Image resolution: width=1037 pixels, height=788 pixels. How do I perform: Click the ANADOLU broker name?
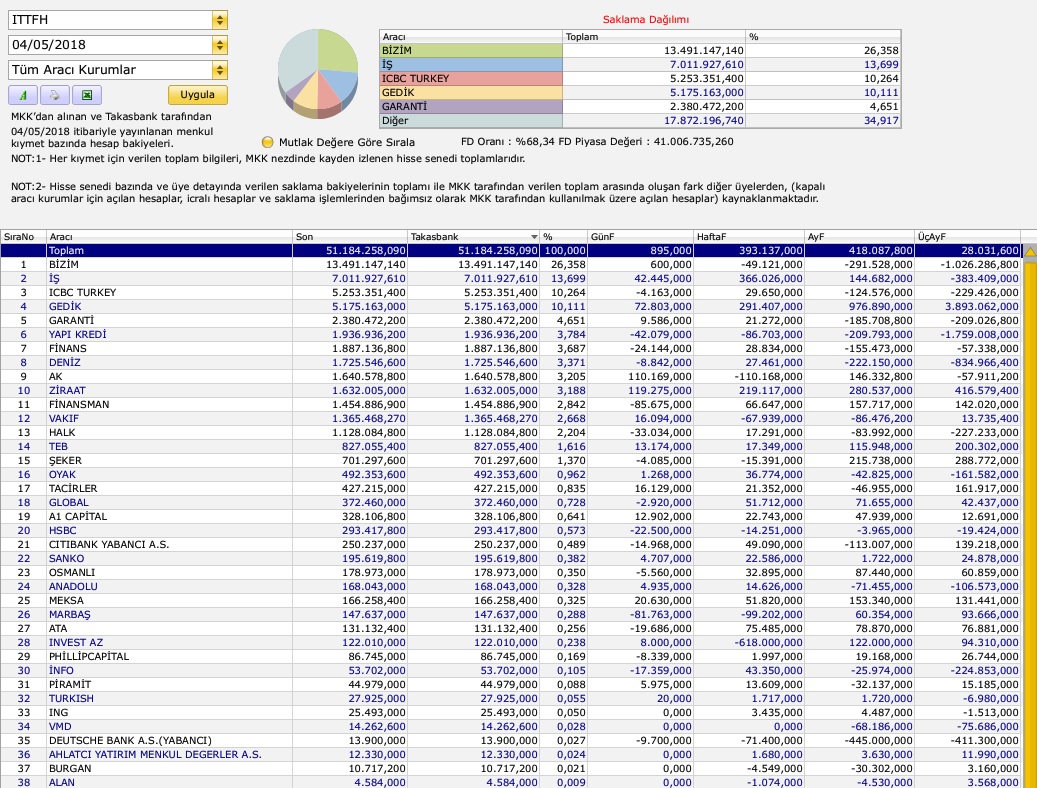pyautogui.click(x=73, y=586)
